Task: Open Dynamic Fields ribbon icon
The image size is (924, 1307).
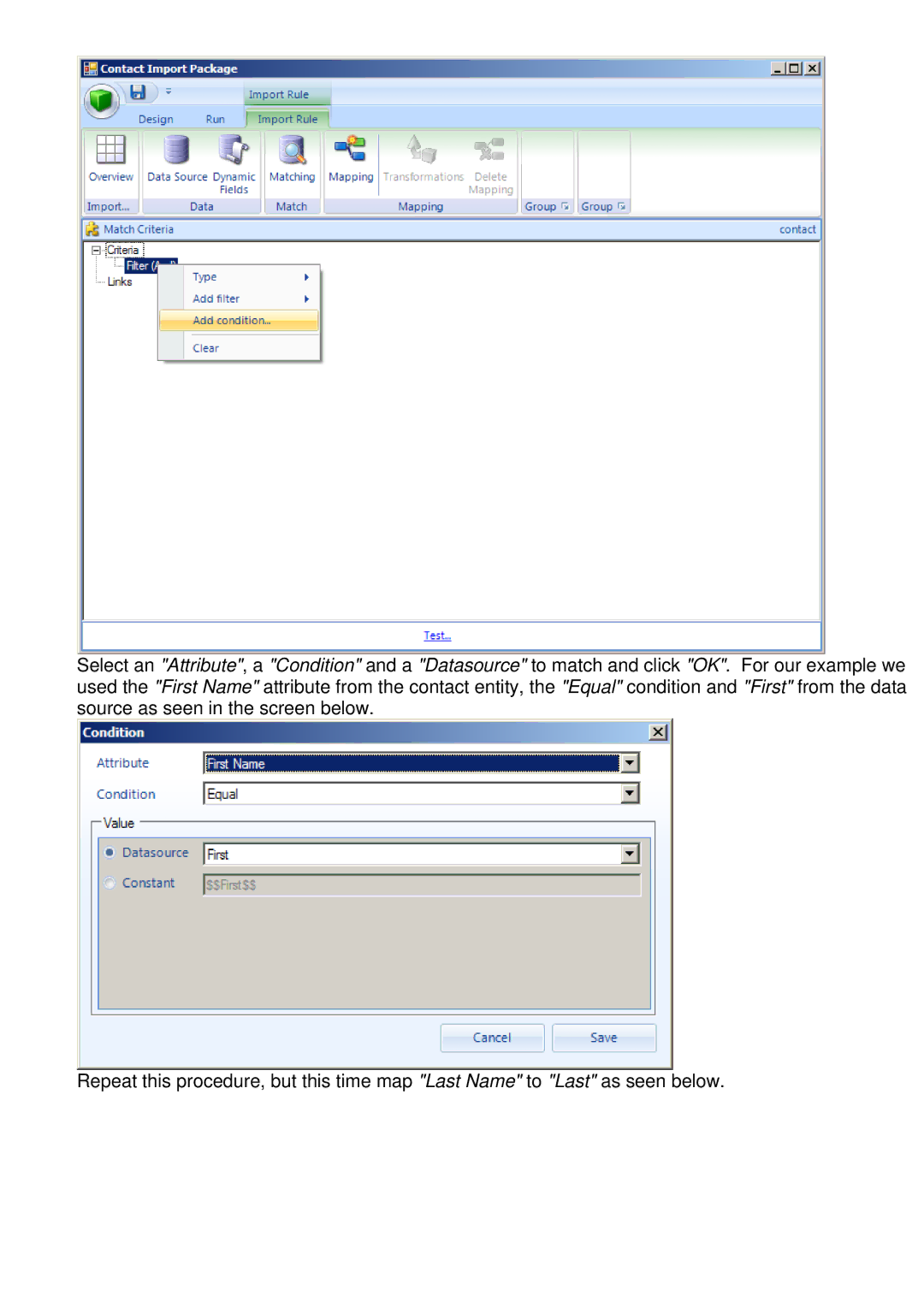Action: pyautogui.click(x=234, y=149)
